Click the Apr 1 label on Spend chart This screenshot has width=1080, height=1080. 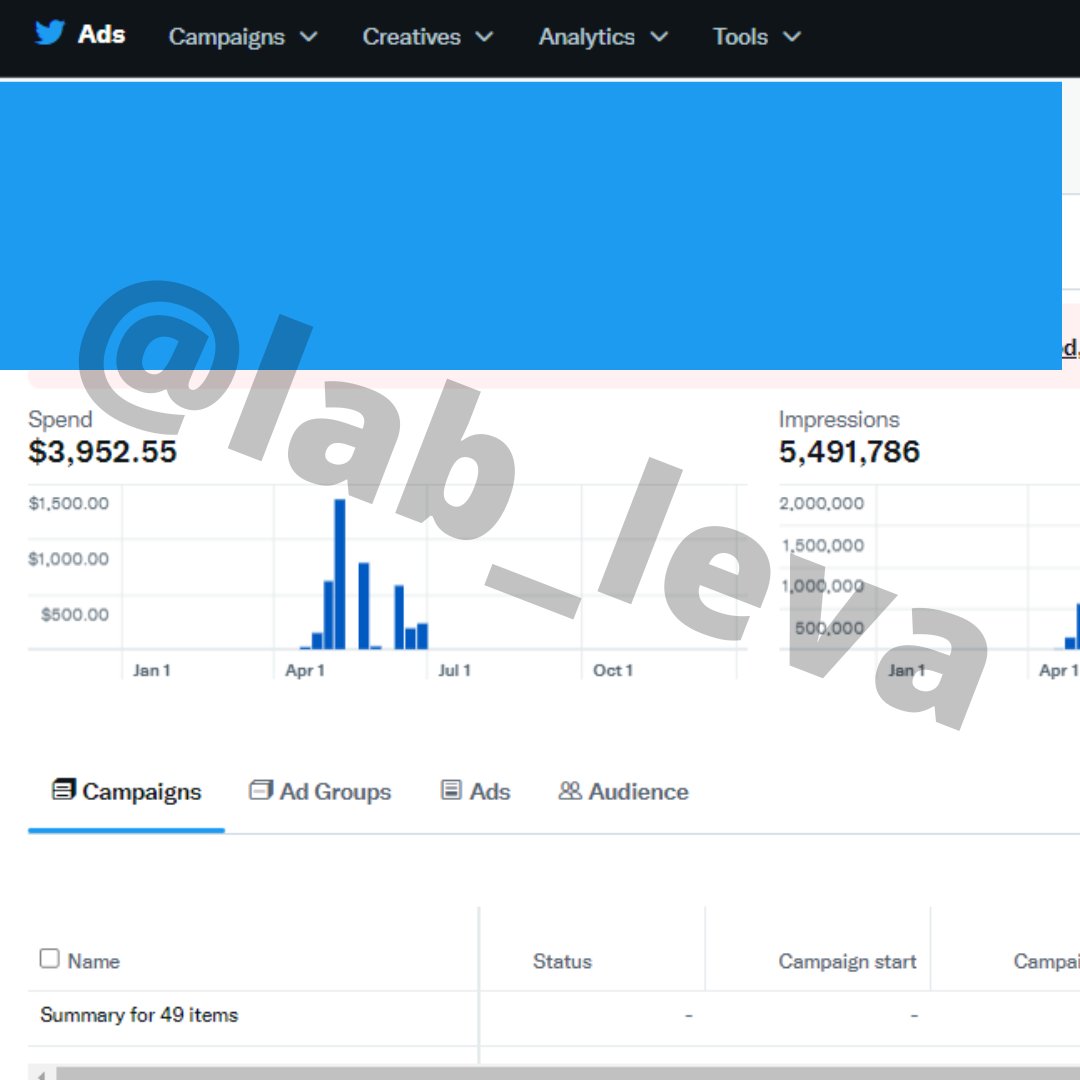coord(304,670)
